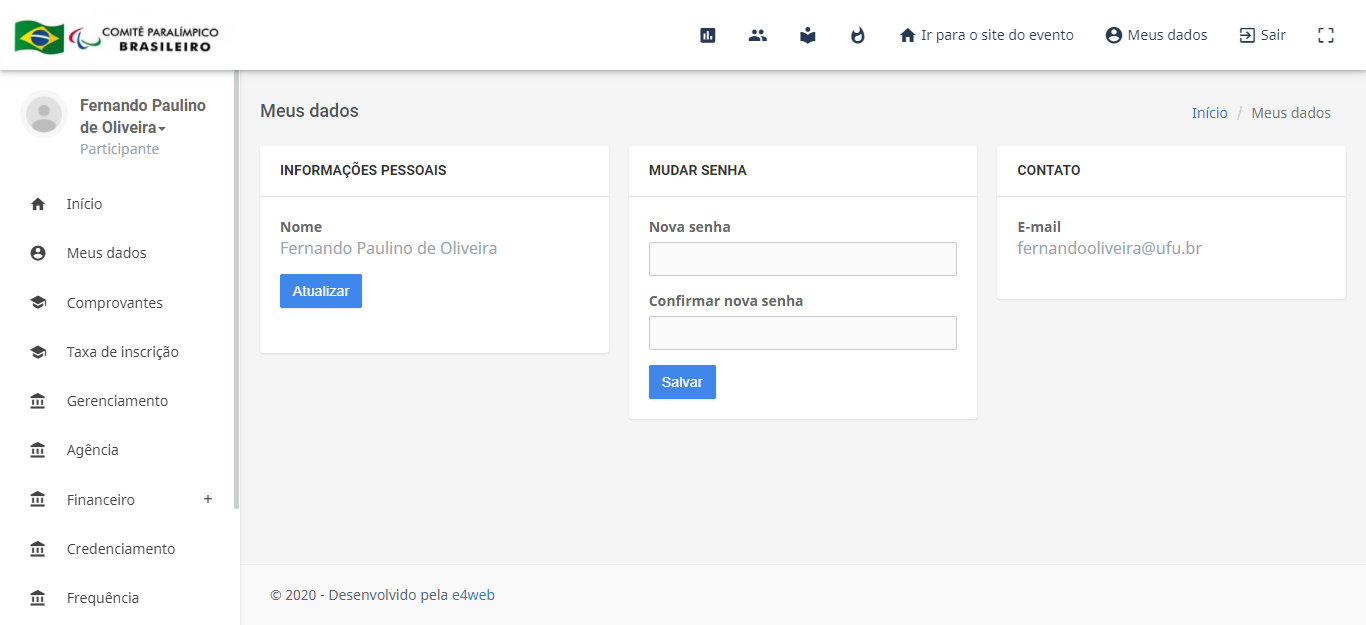Viewport: 1366px width, 625px height.
Task: Focus the Nova senha input field
Action: click(x=802, y=259)
